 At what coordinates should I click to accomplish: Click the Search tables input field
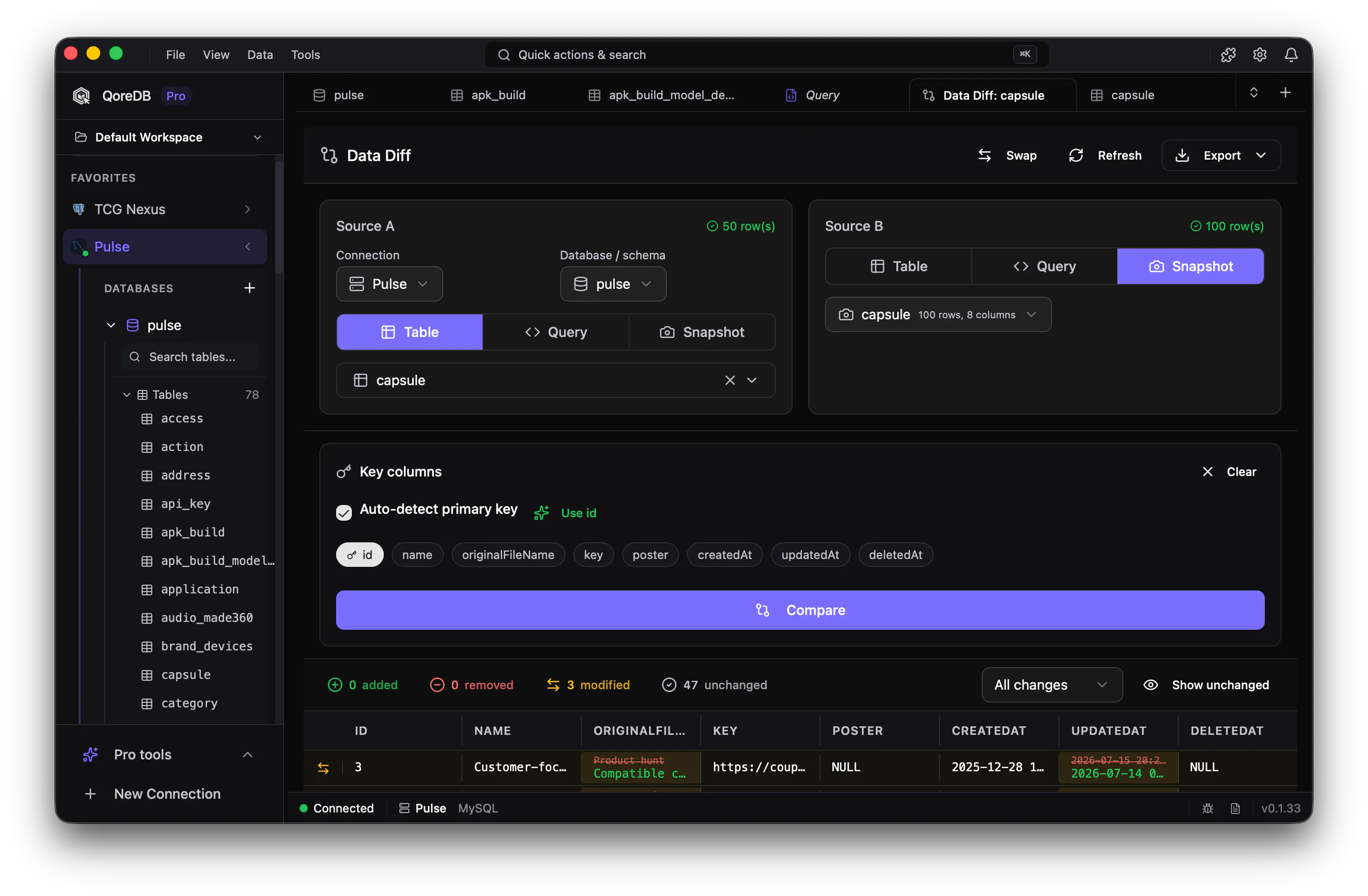[x=190, y=357]
